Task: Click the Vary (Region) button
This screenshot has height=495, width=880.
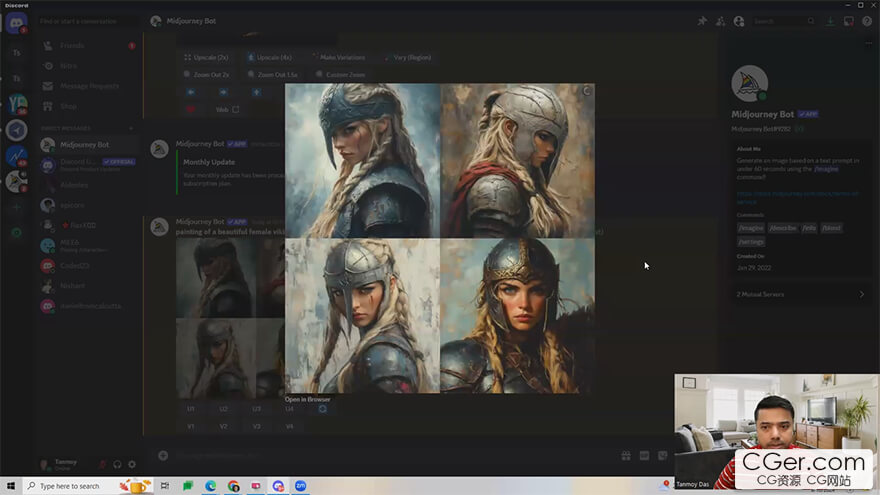Action: 408,57
